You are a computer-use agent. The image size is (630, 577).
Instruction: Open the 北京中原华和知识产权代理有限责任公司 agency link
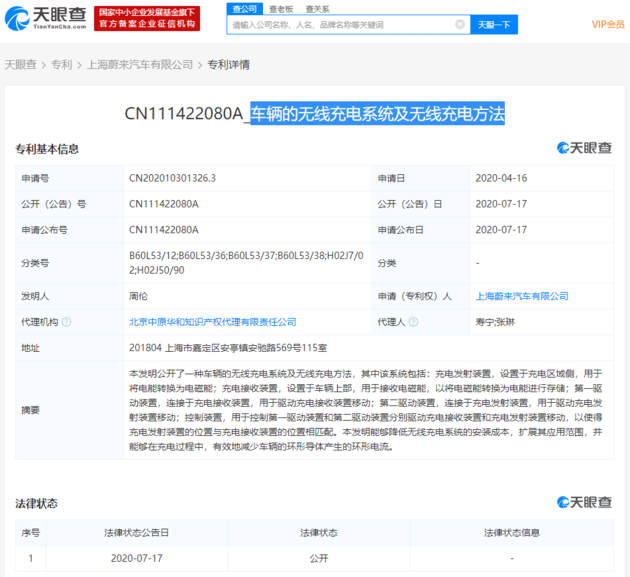[212, 322]
